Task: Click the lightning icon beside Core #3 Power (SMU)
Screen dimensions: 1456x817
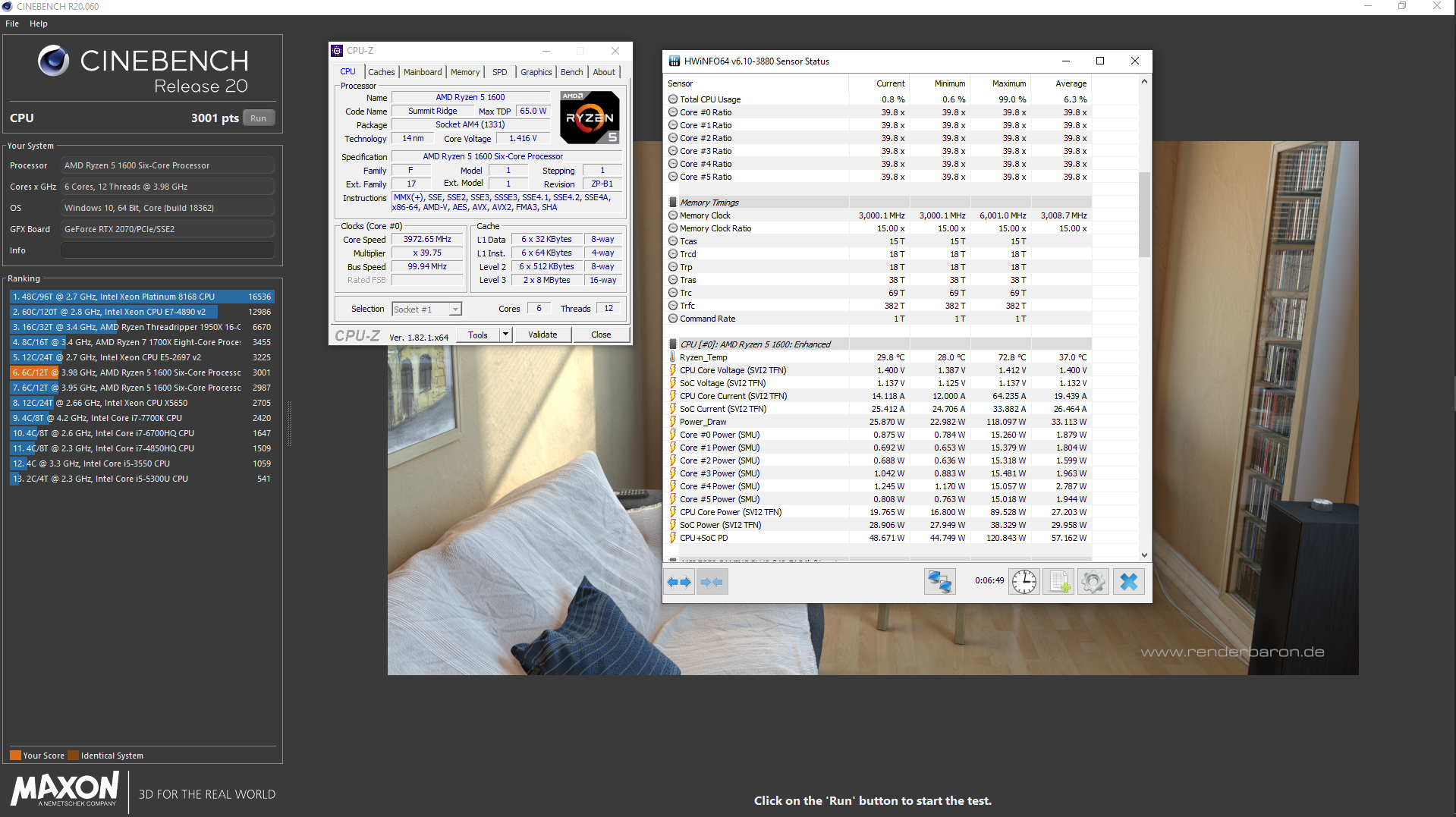Action: pyautogui.click(x=673, y=473)
